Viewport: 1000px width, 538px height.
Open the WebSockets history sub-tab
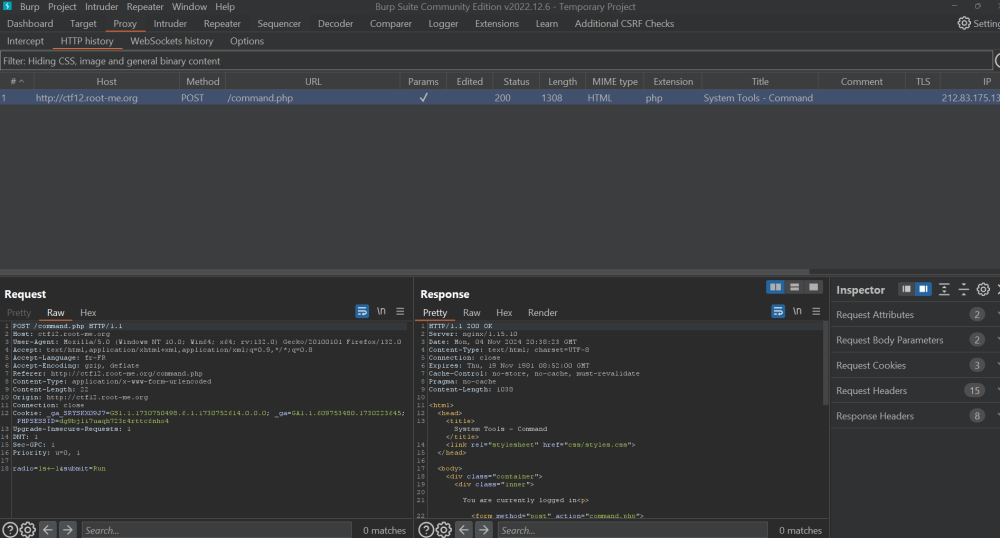click(x=172, y=41)
